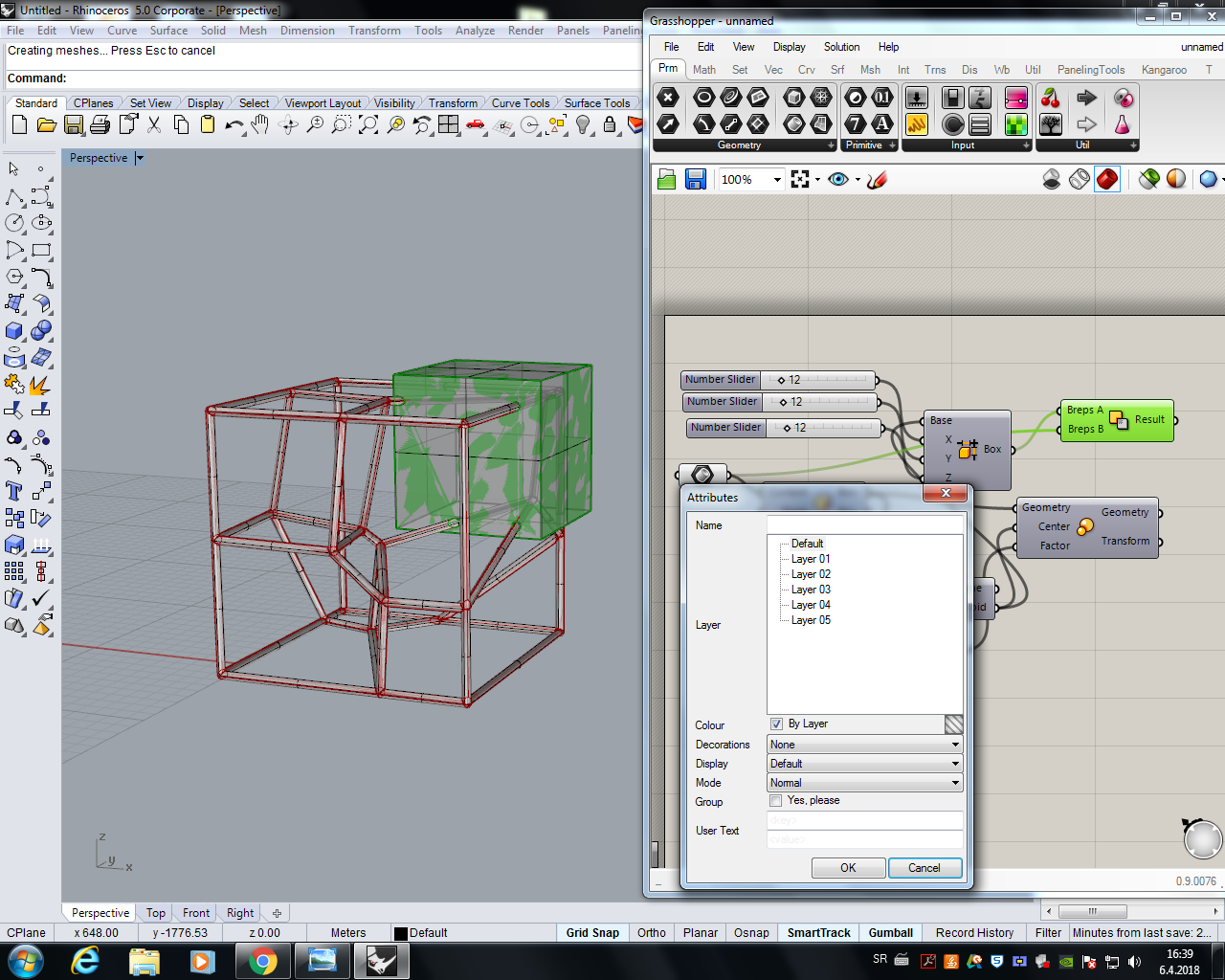Open the 100% zoom dropdown in Grasshopper
Screen dimensions: 1225x980
[x=777, y=180]
